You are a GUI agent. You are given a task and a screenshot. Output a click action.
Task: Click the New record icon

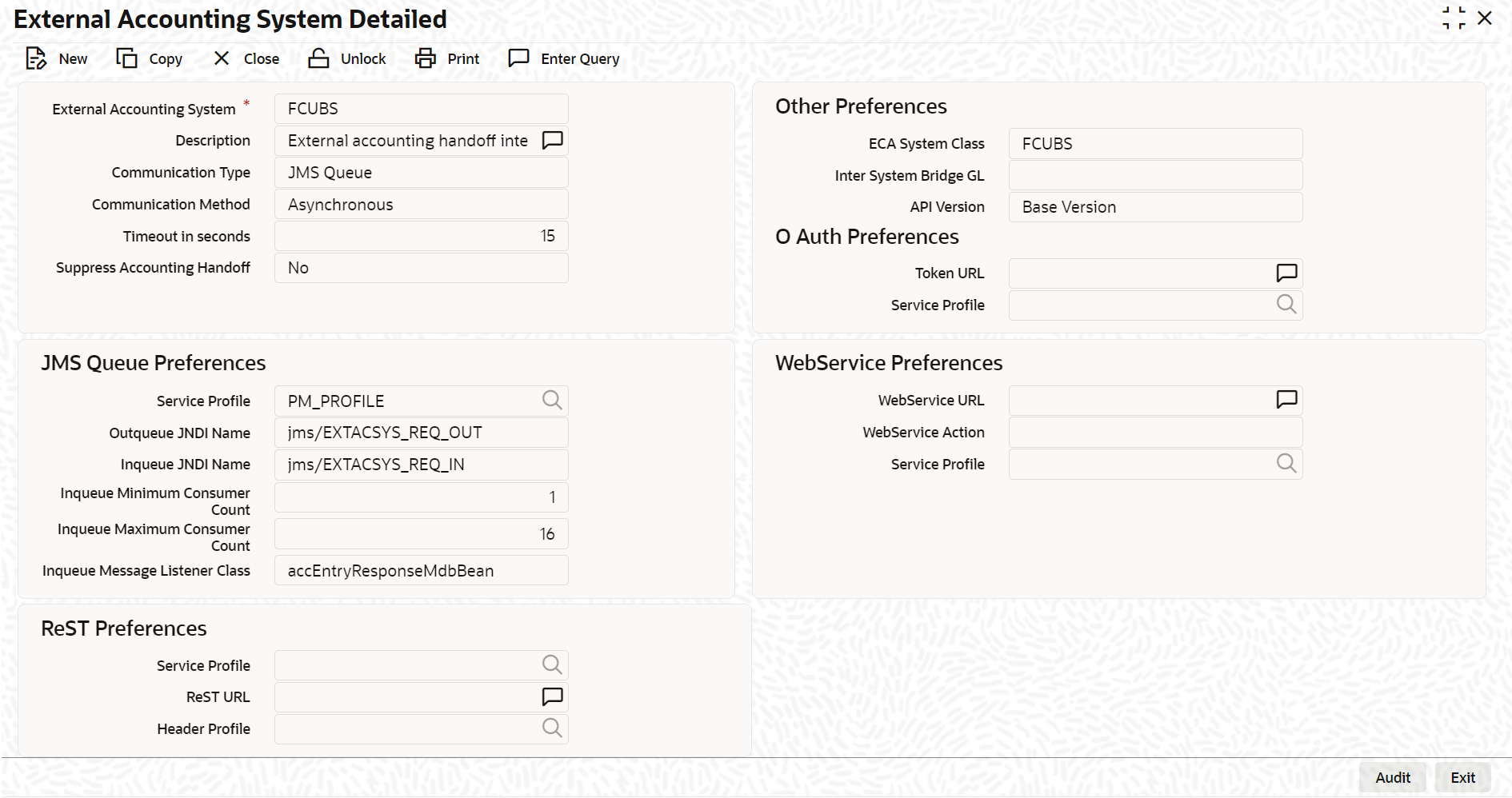point(36,58)
